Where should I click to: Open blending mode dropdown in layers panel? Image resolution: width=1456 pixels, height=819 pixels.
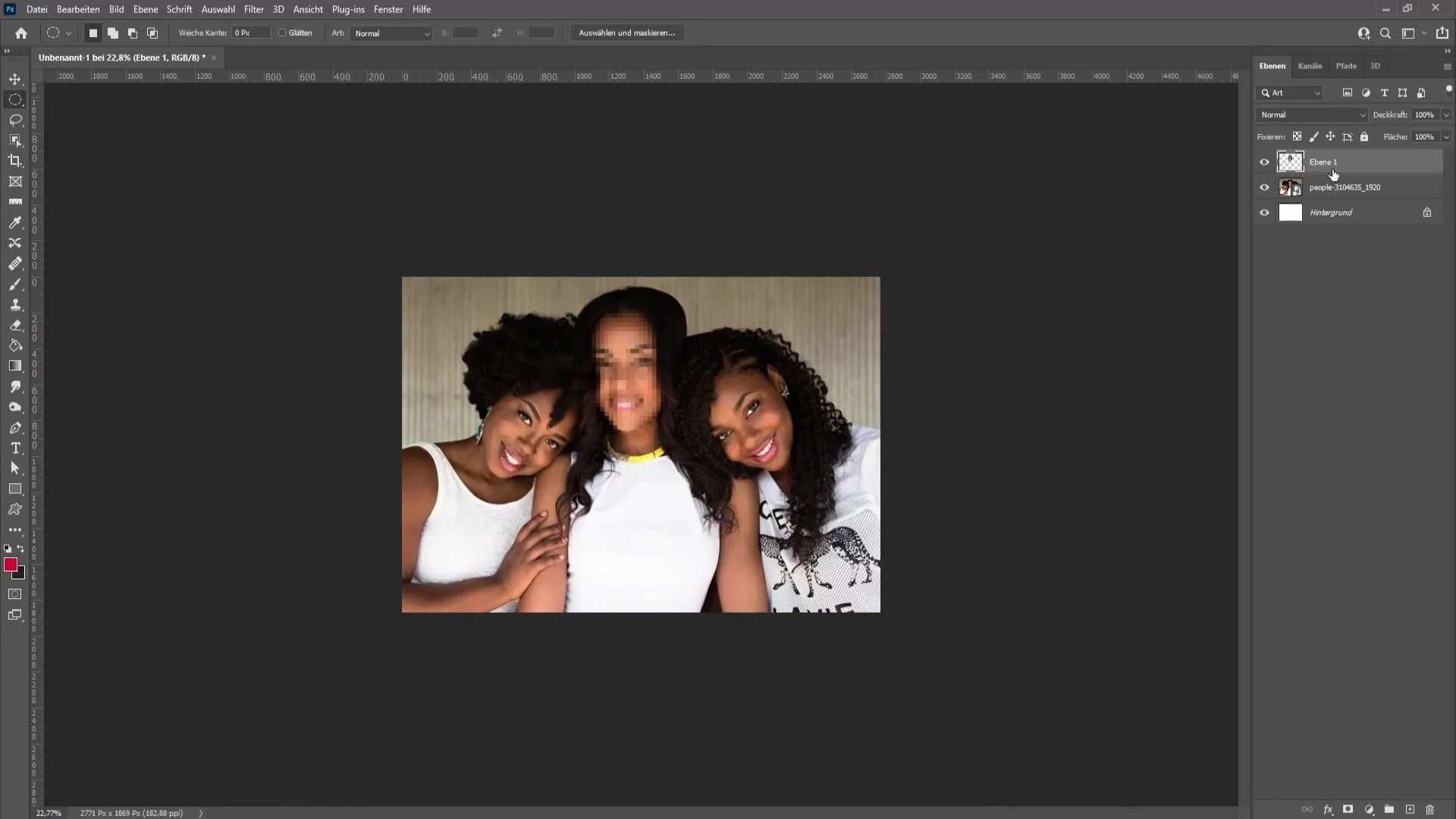click(1311, 114)
